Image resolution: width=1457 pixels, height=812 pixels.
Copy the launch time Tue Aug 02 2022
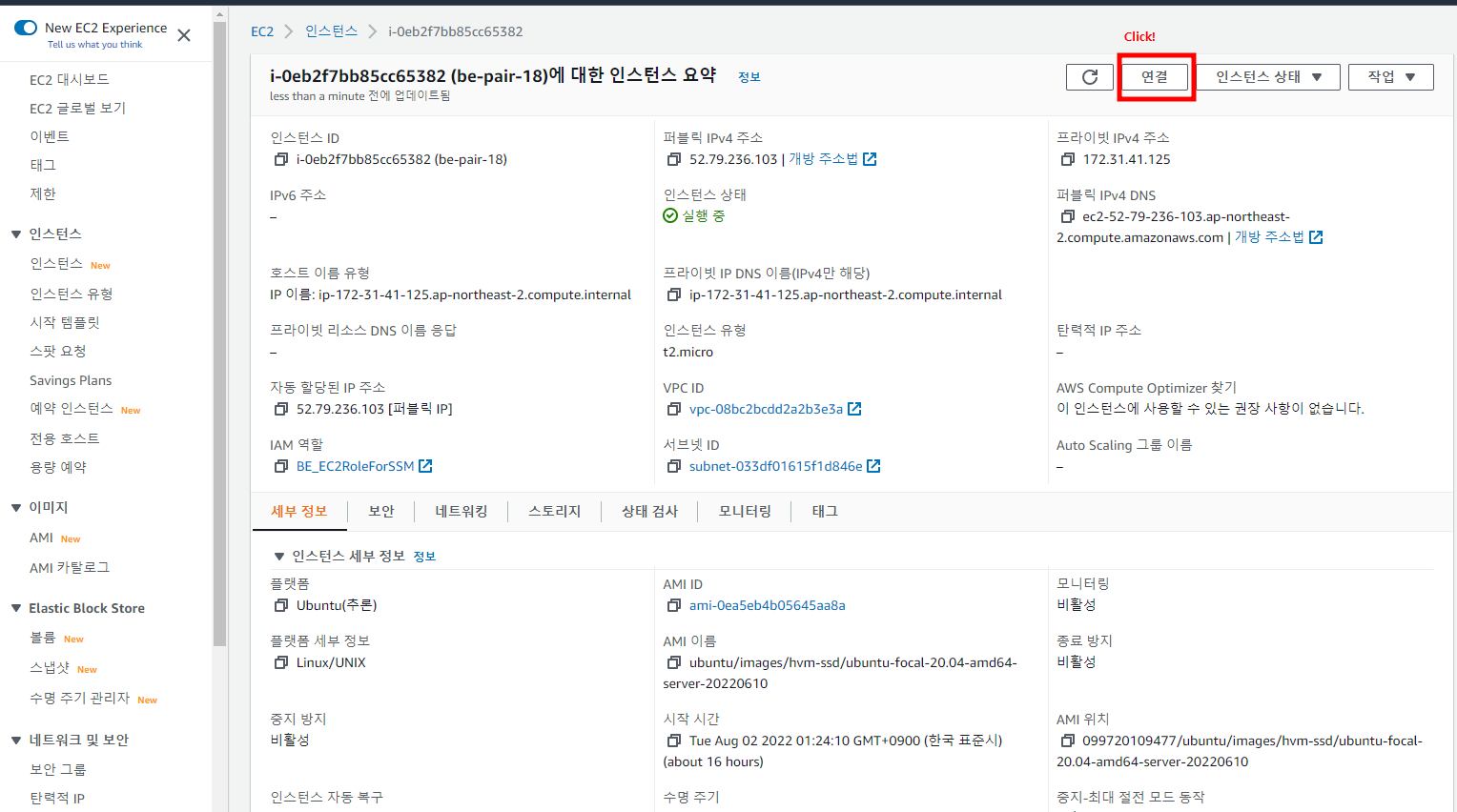coord(674,741)
